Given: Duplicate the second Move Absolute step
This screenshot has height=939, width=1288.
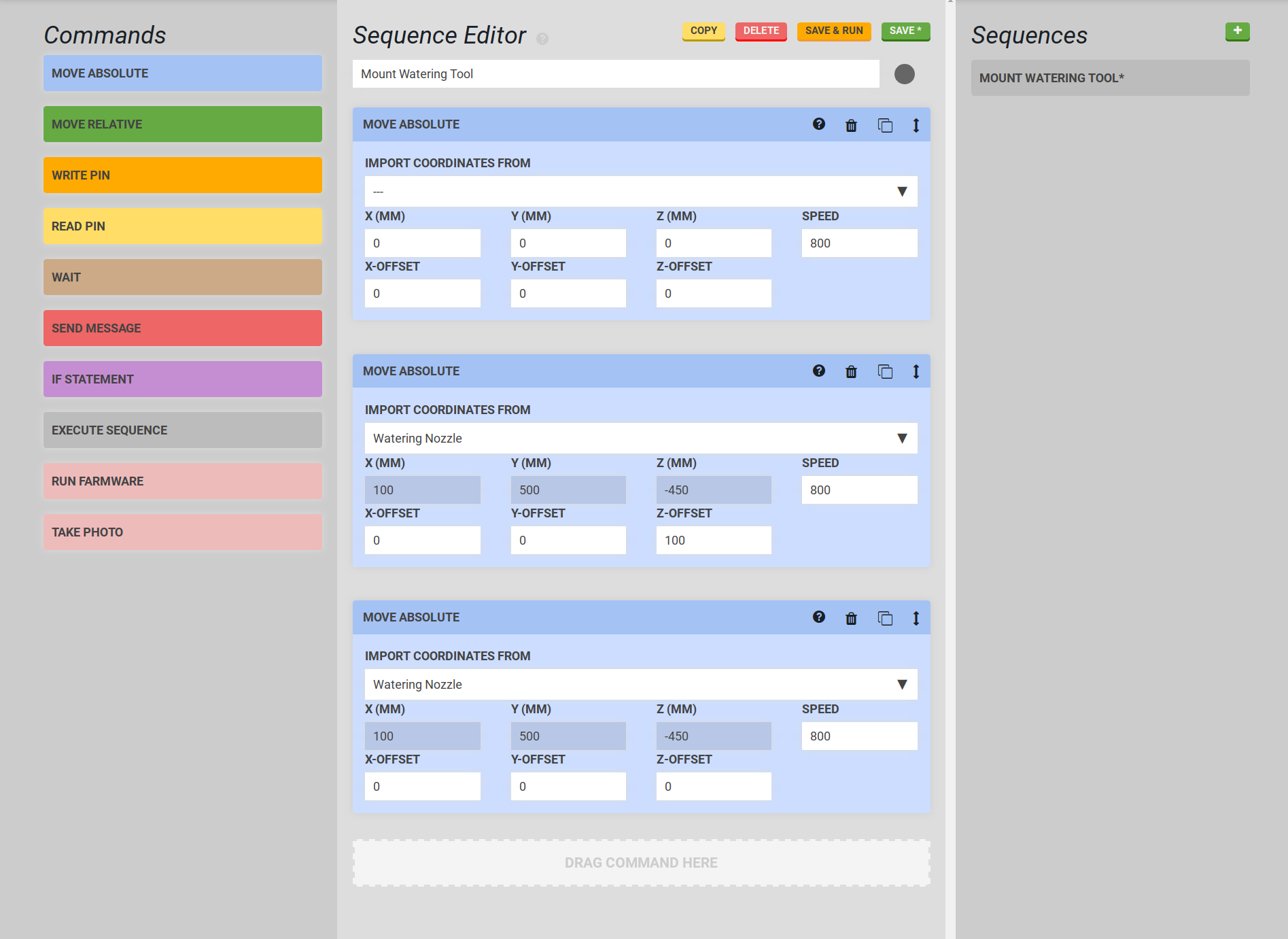Looking at the screenshot, I should 884,372.
